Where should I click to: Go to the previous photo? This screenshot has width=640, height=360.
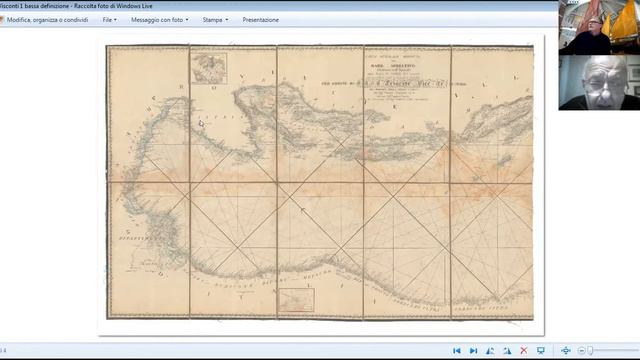(457, 351)
